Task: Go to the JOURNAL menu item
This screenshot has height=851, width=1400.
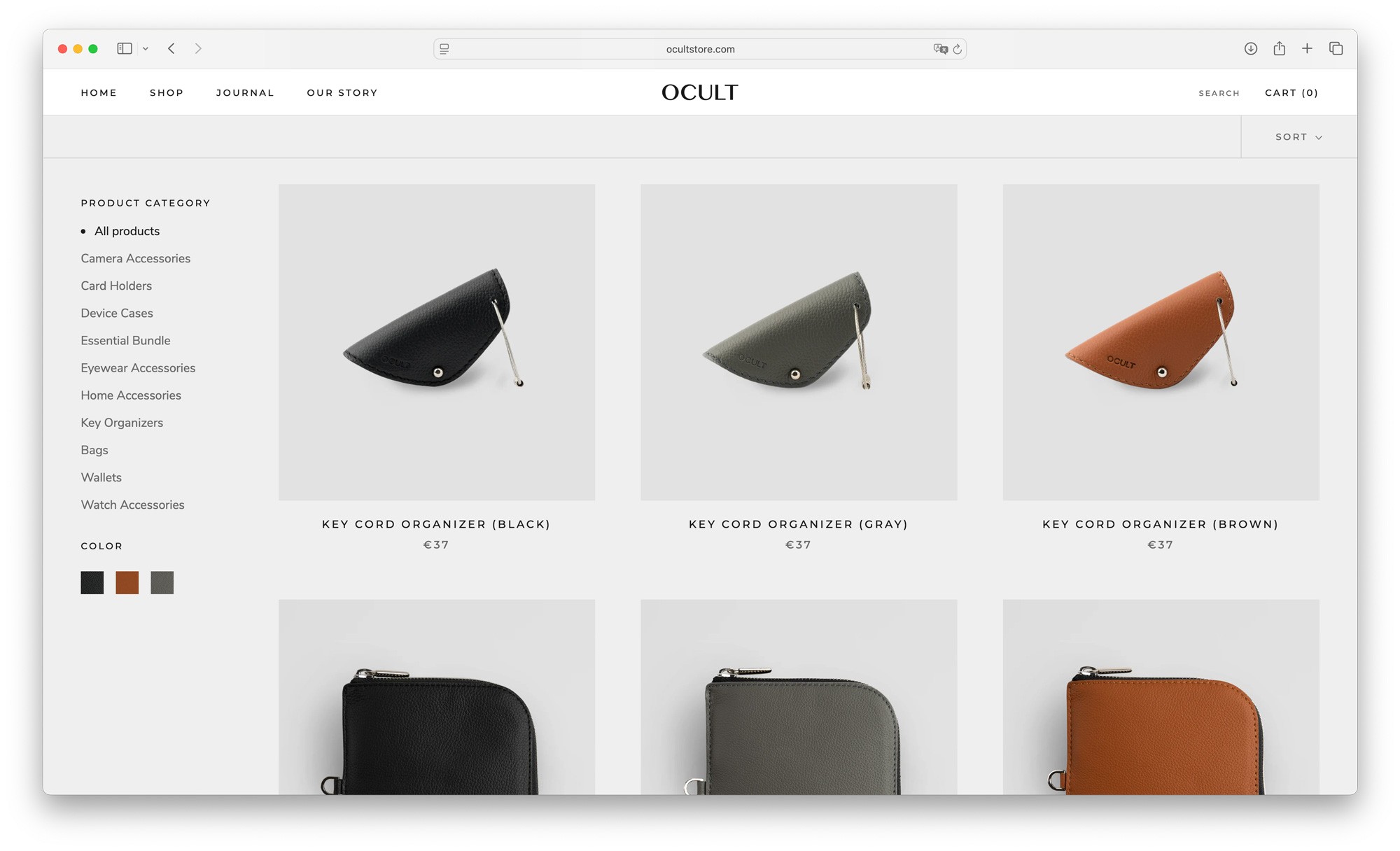Action: tap(245, 92)
